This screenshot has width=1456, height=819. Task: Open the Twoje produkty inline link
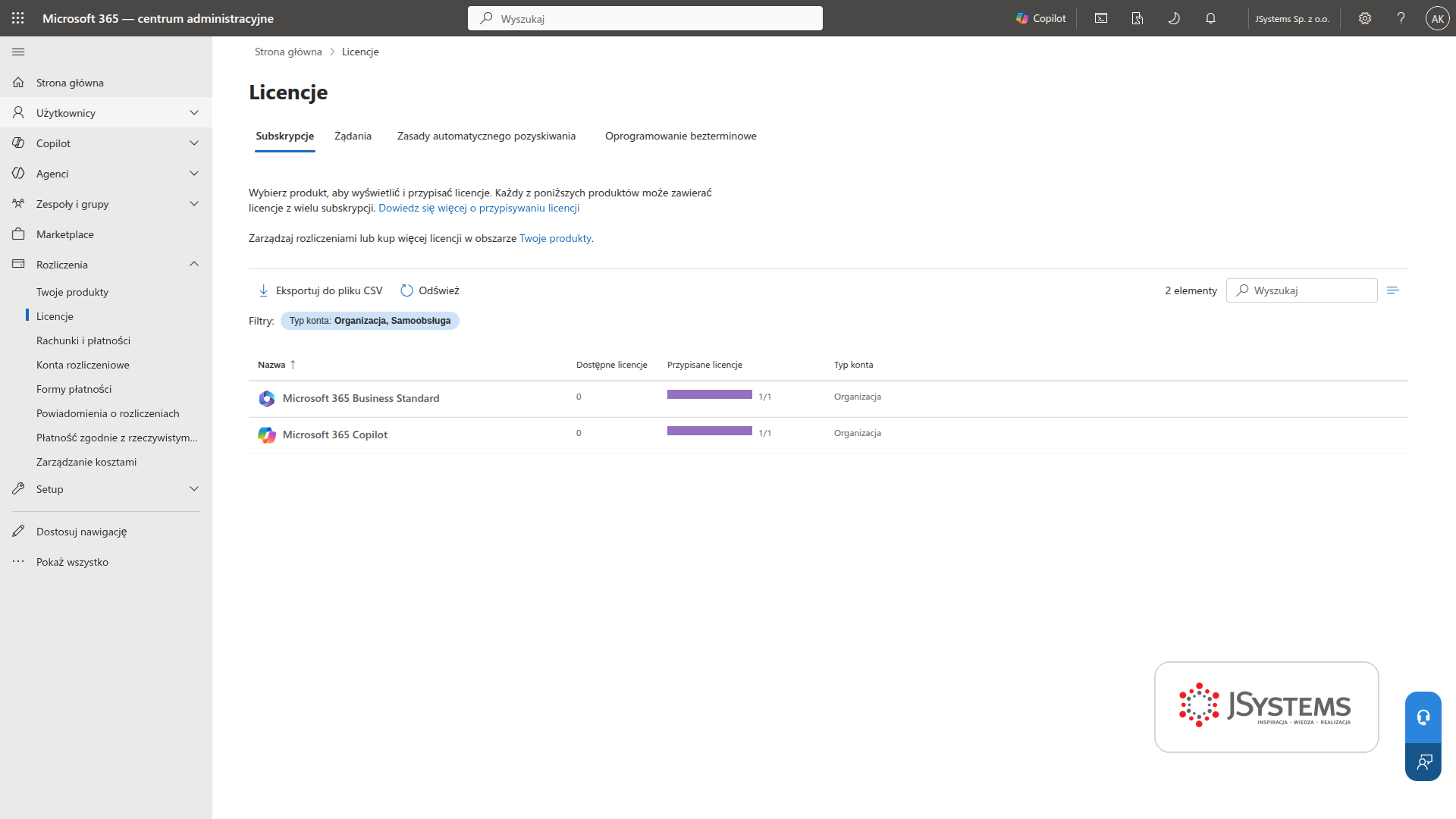[555, 238]
